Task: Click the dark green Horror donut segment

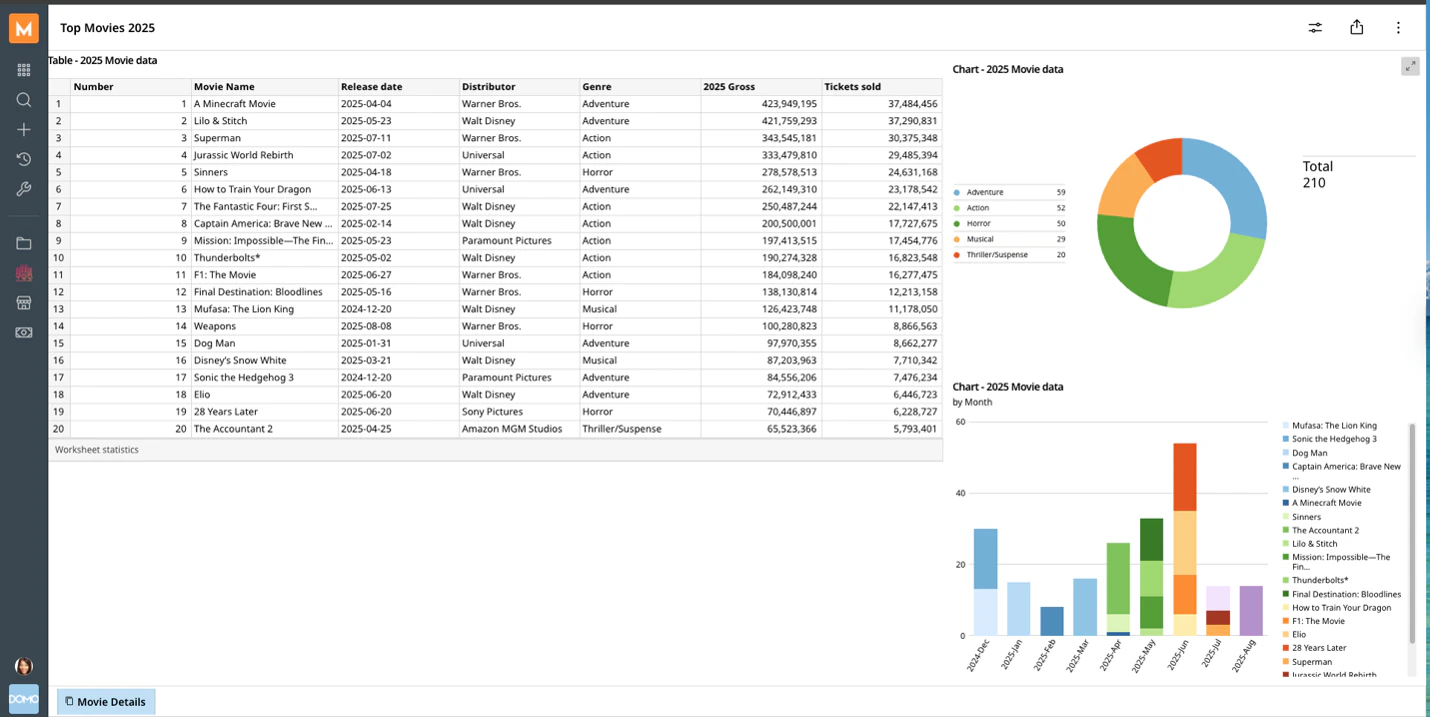Action: point(1125,260)
